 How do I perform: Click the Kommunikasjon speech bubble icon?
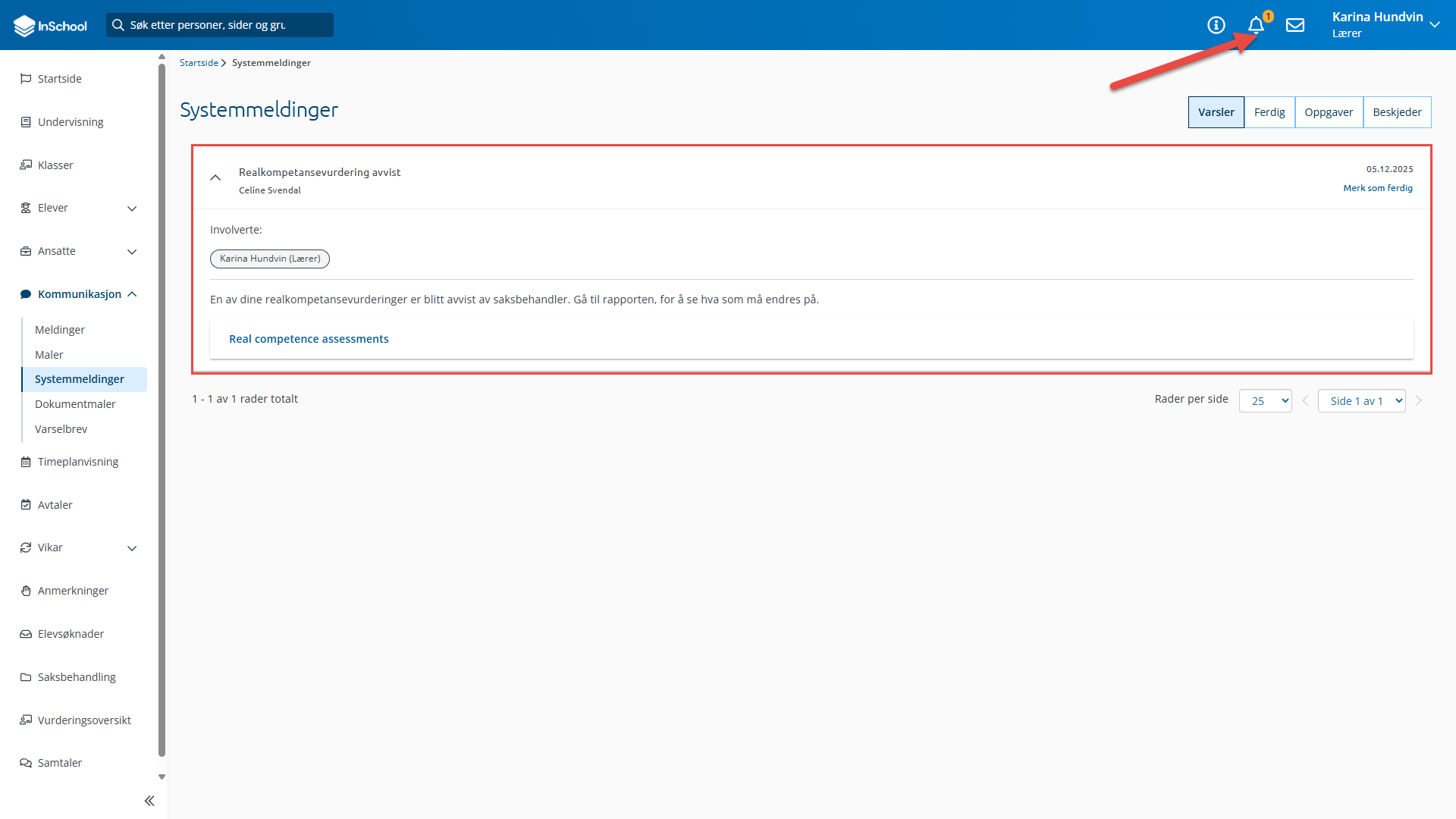[26, 294]
